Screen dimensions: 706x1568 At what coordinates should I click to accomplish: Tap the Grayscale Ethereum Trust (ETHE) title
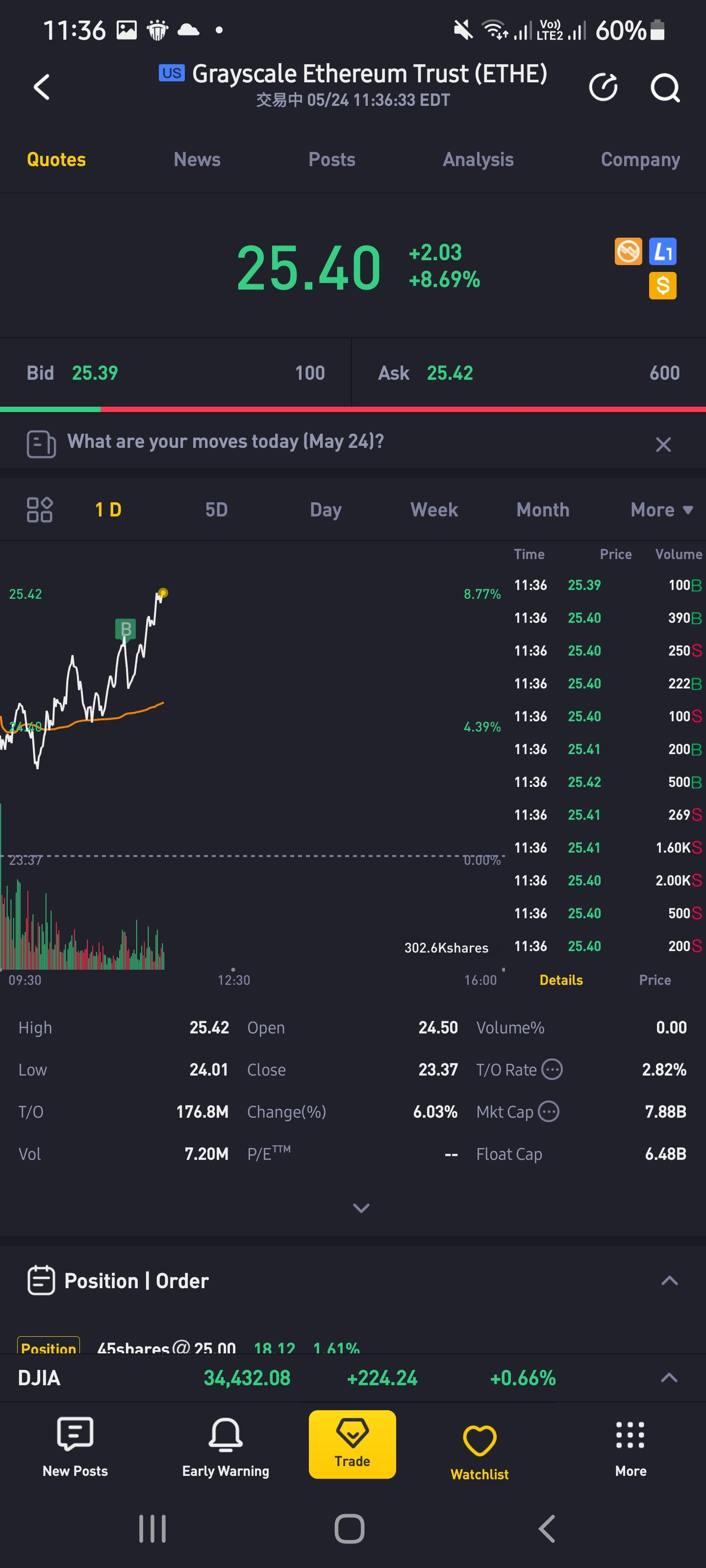[369, 73]
